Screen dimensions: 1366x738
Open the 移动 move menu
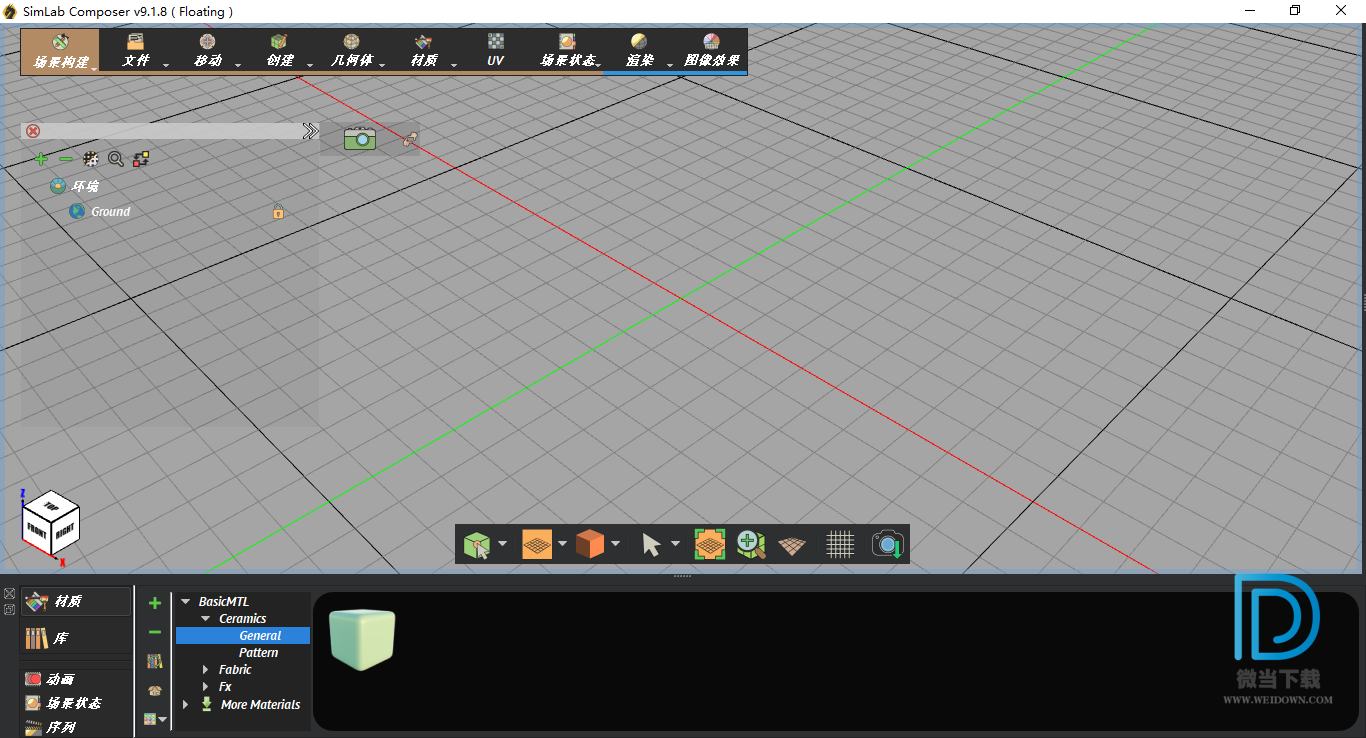point(208,51)
